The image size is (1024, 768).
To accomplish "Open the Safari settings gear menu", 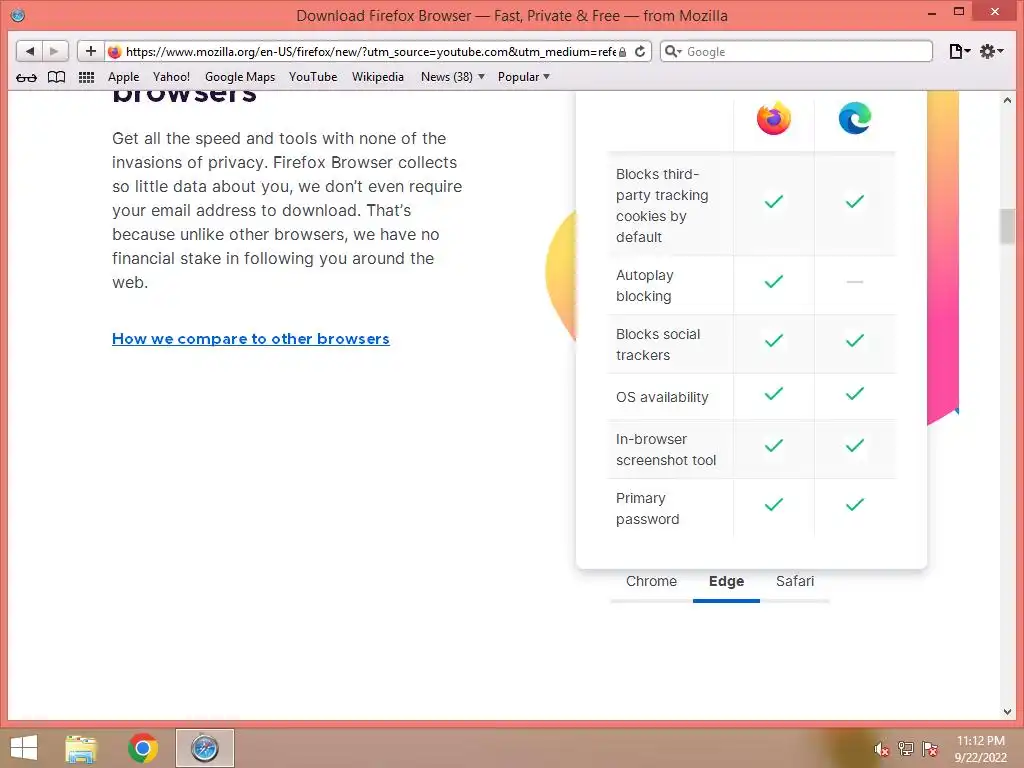I will [x=991, y=51].
